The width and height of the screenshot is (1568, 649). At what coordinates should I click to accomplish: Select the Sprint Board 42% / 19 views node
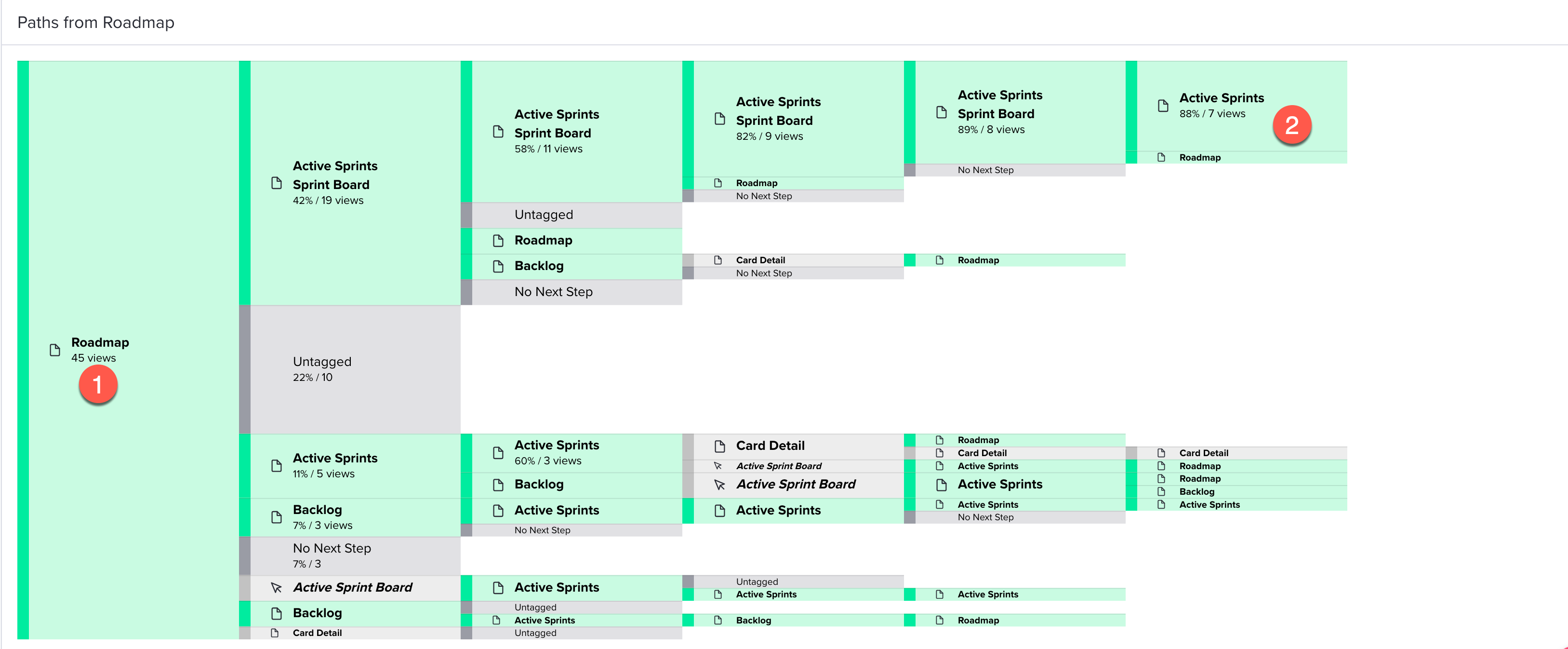(x=356, y=183)
